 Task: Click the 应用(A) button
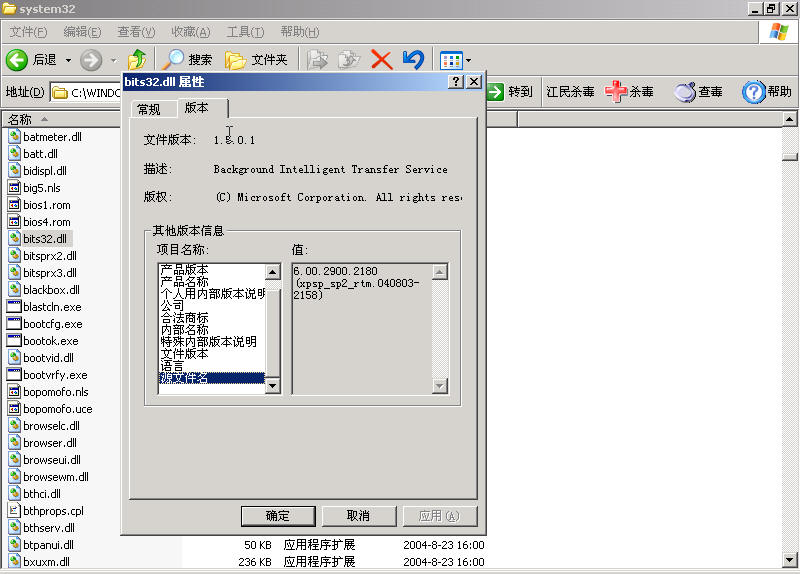(x=440, y=516)
